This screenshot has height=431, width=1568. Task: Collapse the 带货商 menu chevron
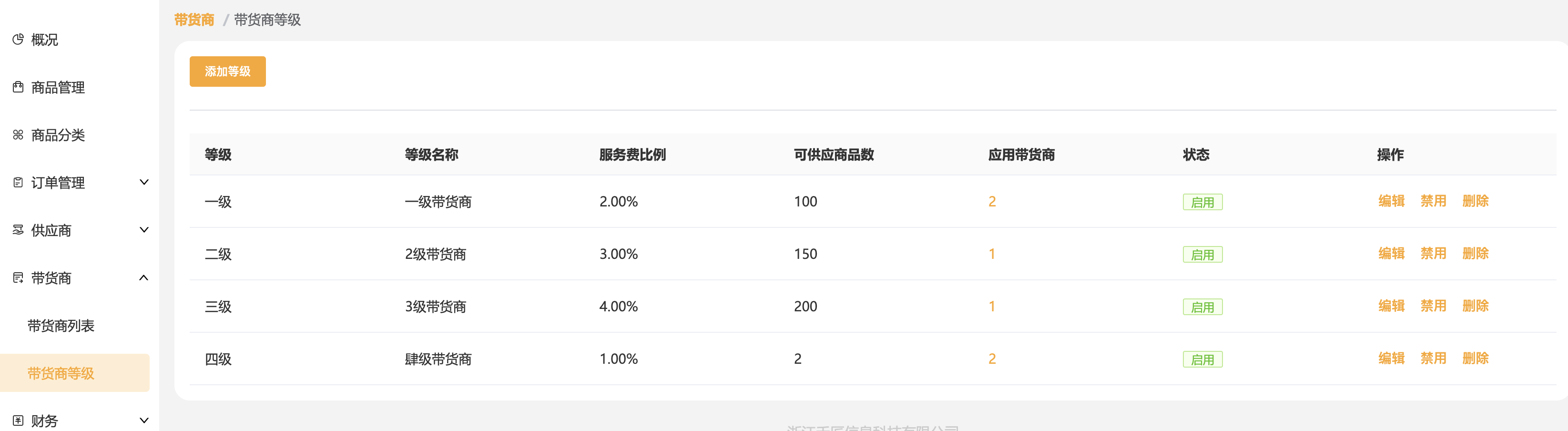pos(143,278)
